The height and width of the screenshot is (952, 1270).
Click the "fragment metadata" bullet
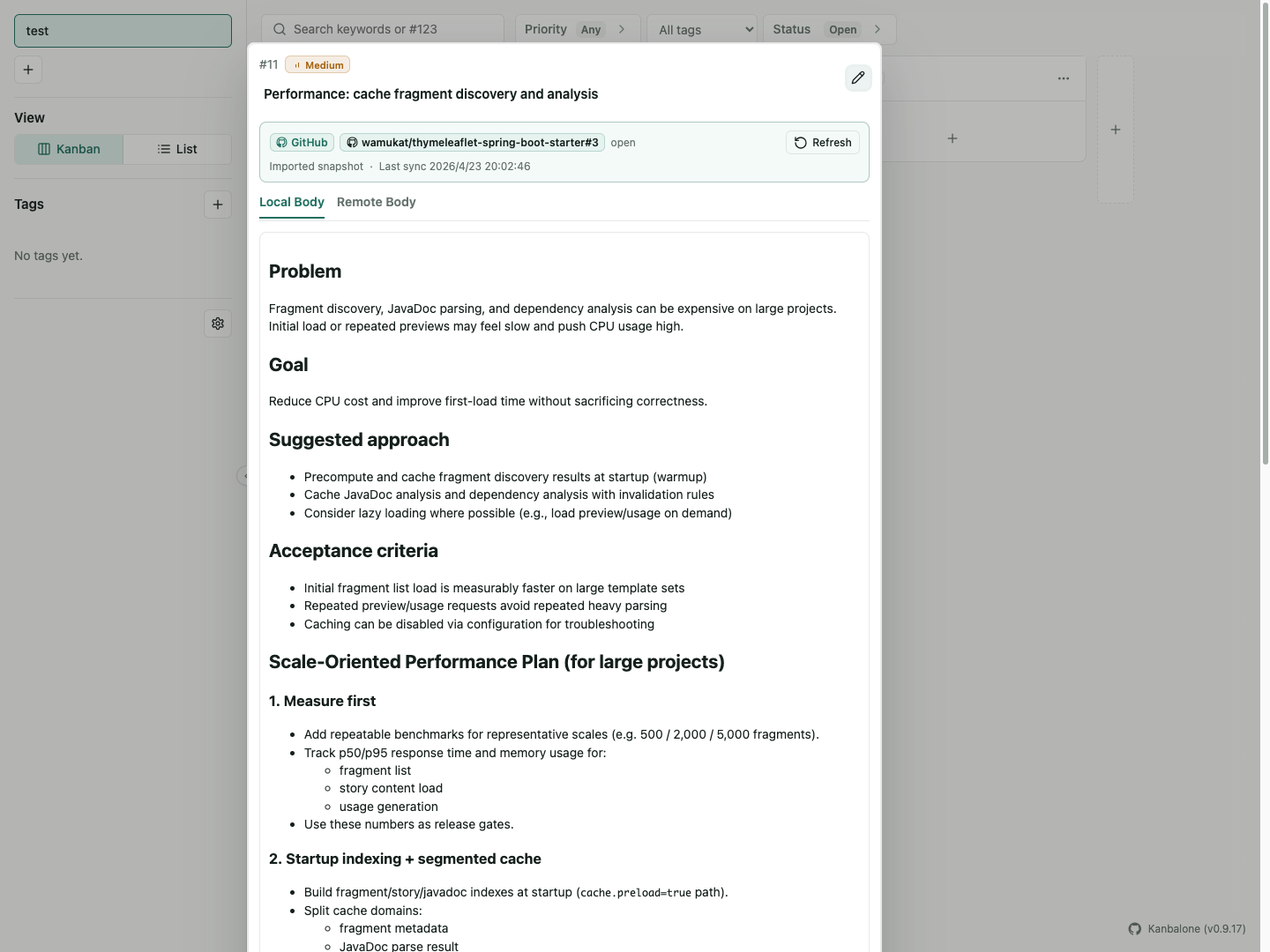click(x=393, y=929)
